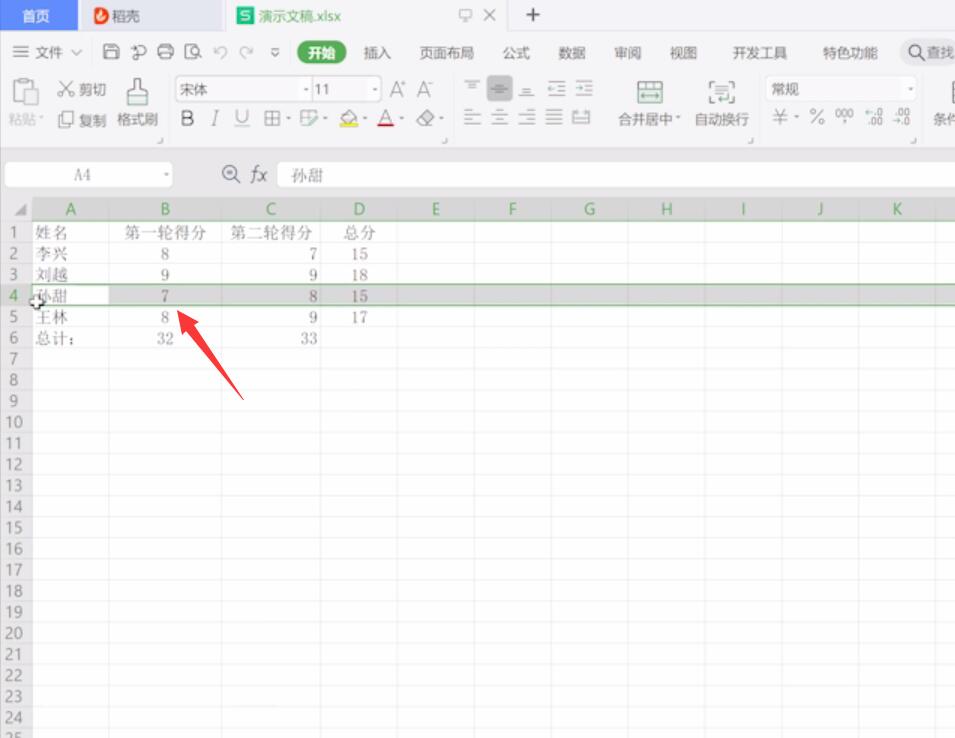Click the Font Color A icon
The width and height of the screenshot is (955, 738).
pos(385,118)
